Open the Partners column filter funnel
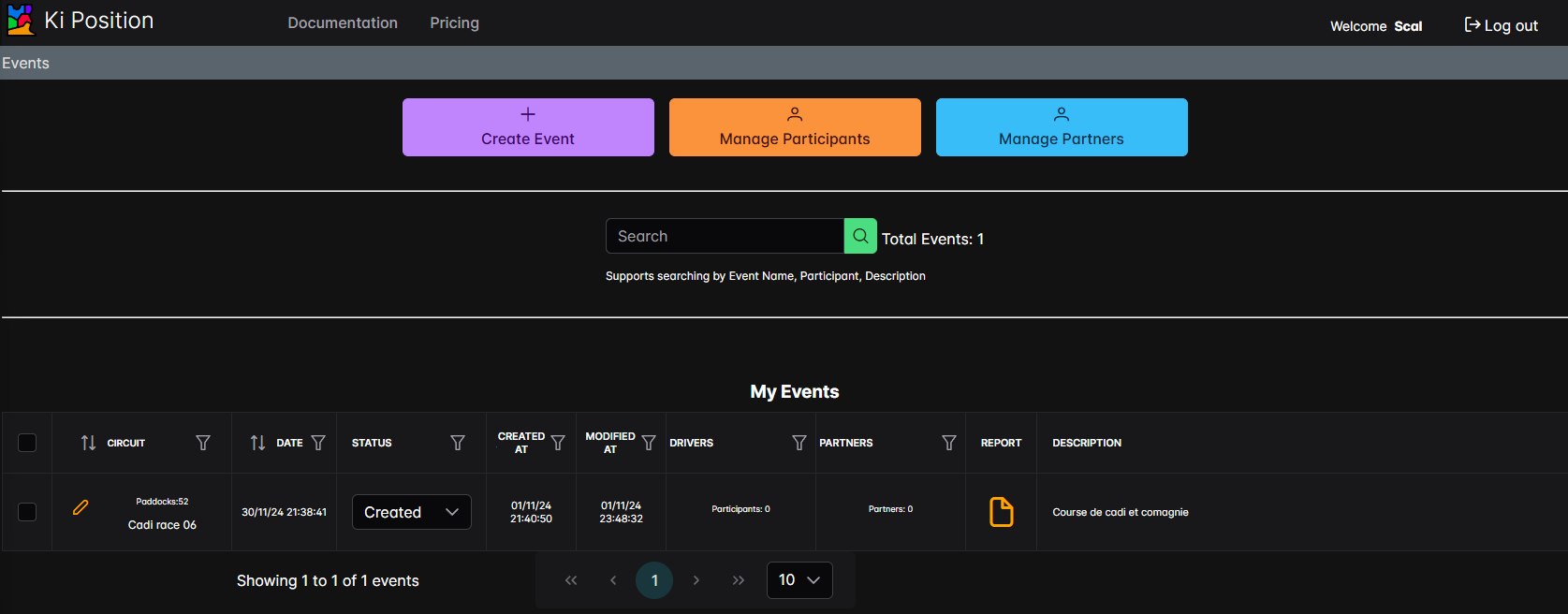 click(949, 443)
